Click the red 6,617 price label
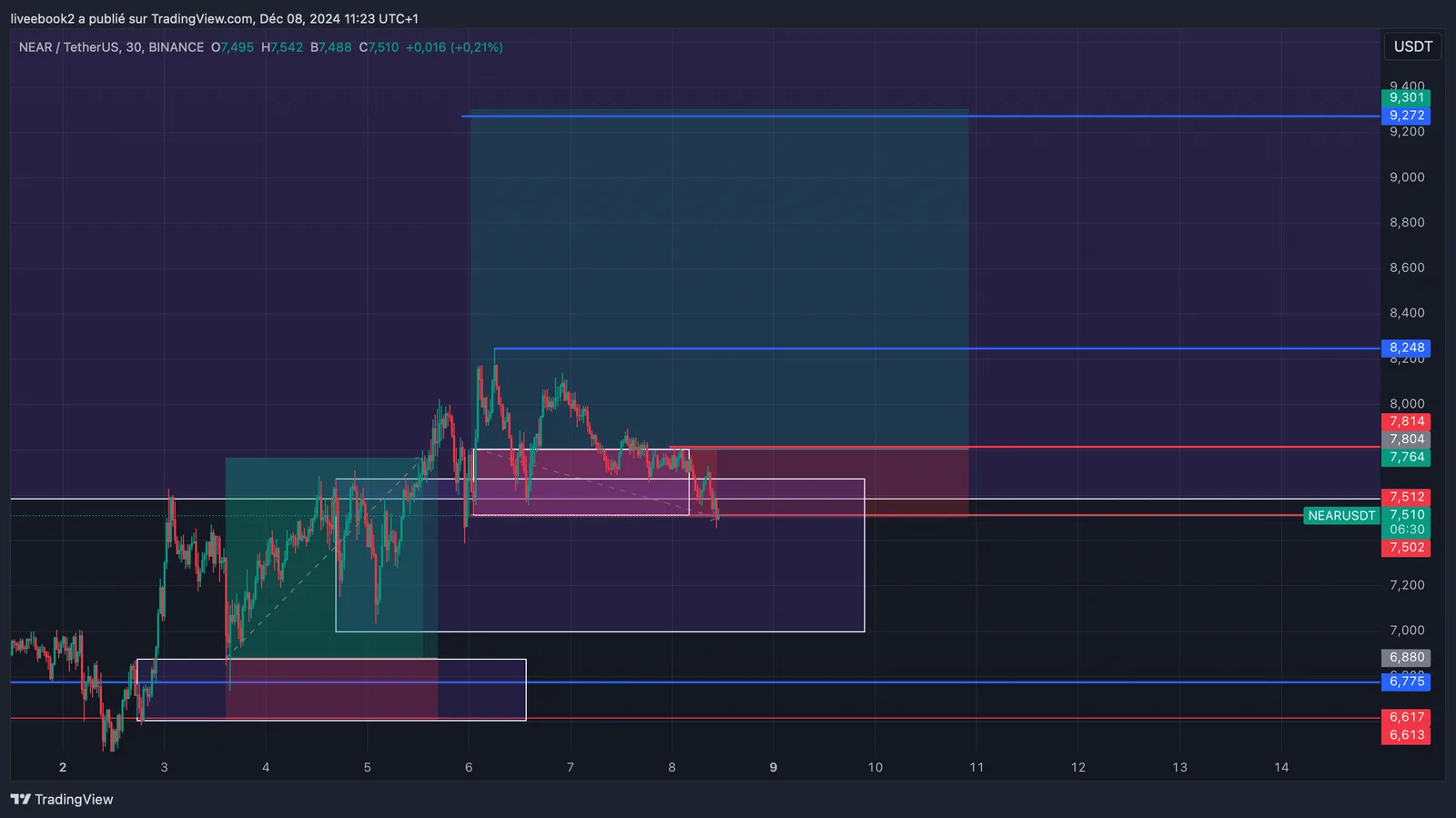The image size is (1456, 818). point(1406,718)
